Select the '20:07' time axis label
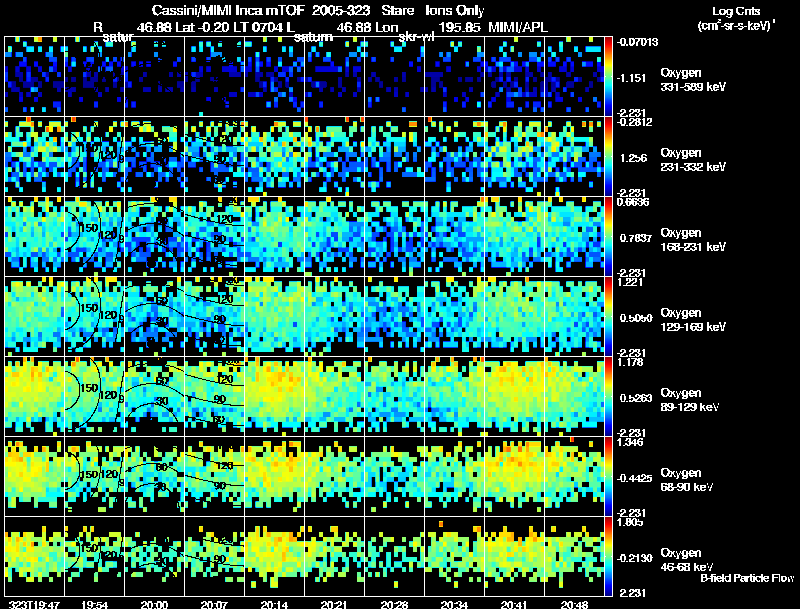The height and width of the screenshot is (609, 800). click(214, 604)
